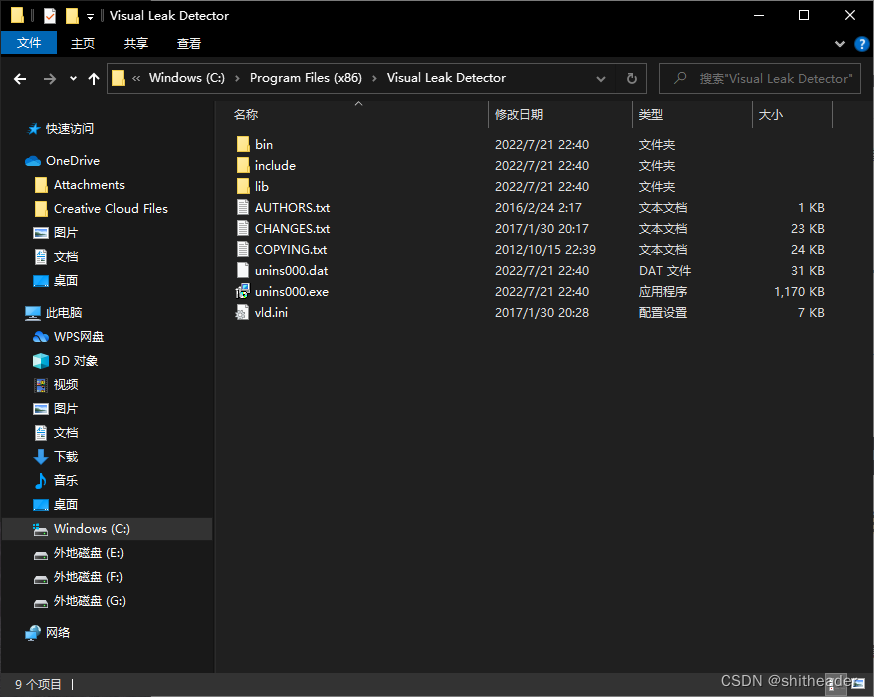874x697 pixels.
Task: Show hidden breadcrumb path with double chevron
Action: pos(136,79)
